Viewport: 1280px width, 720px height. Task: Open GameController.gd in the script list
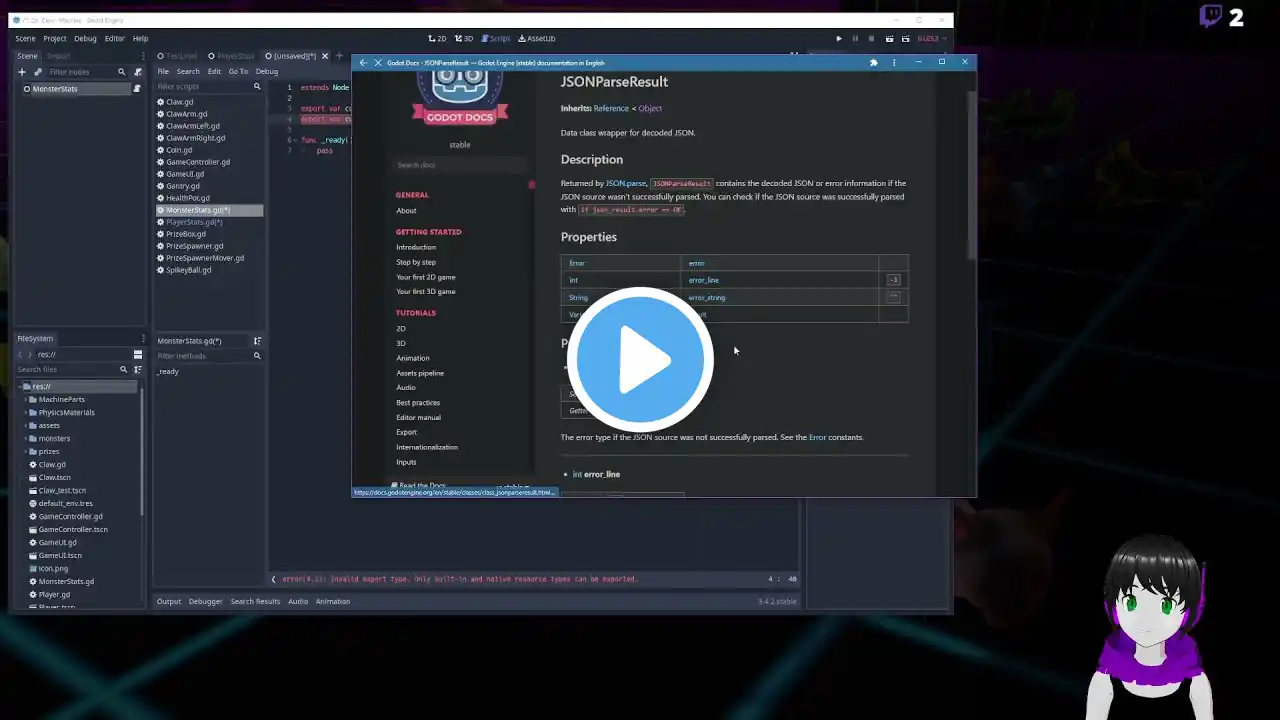(x=198, y=162)
